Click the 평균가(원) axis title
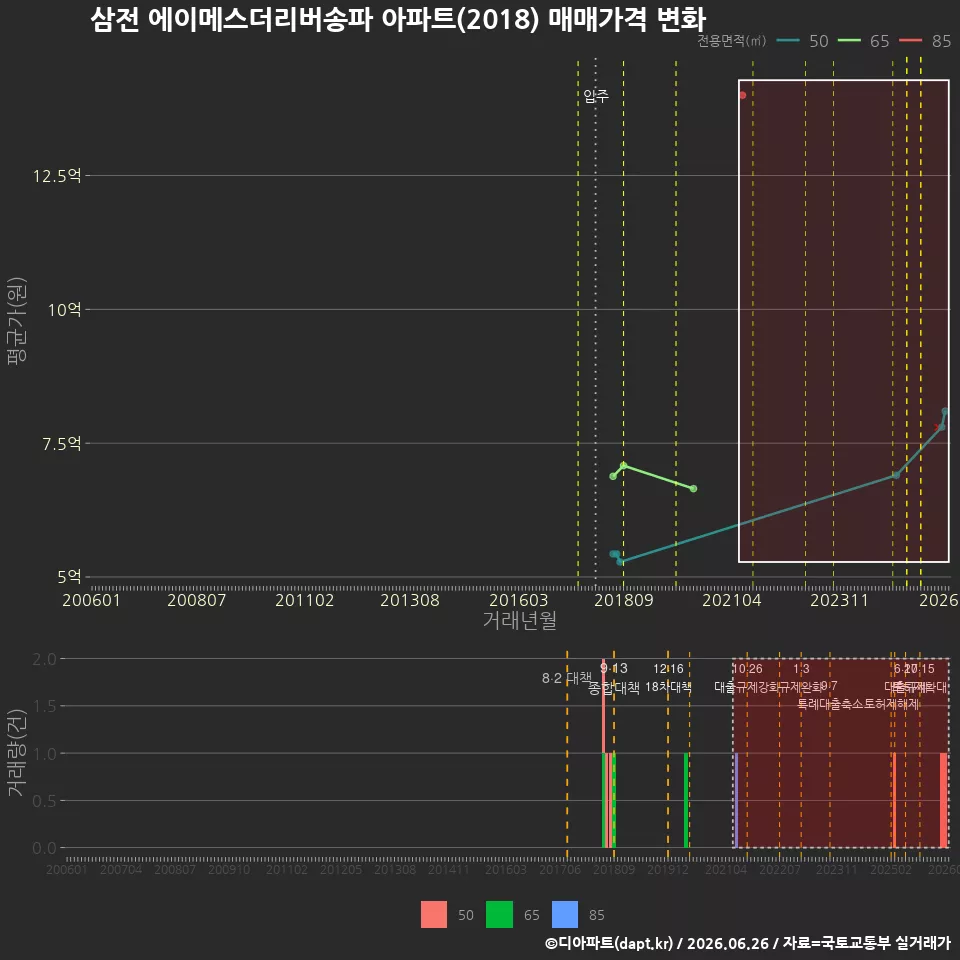Image resolution: width=960 pixels, height=960 pixels. pyautogui.click(x=17, y=321)
